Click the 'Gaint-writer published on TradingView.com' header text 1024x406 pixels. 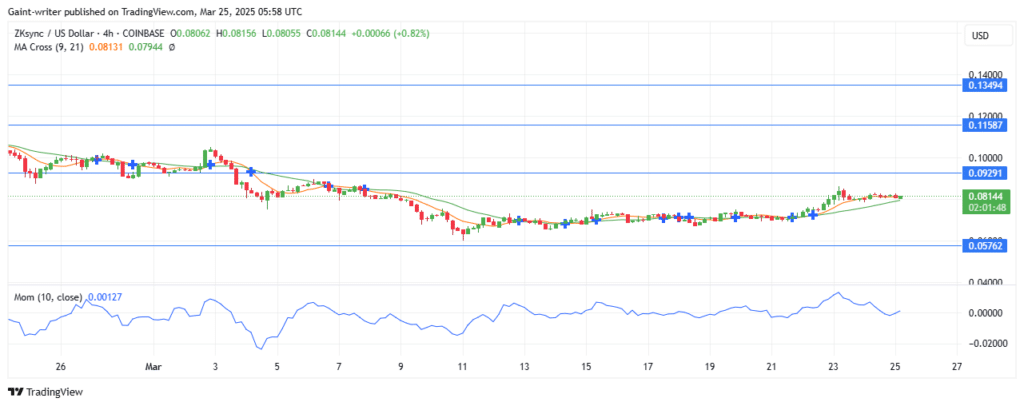point(101,12)
